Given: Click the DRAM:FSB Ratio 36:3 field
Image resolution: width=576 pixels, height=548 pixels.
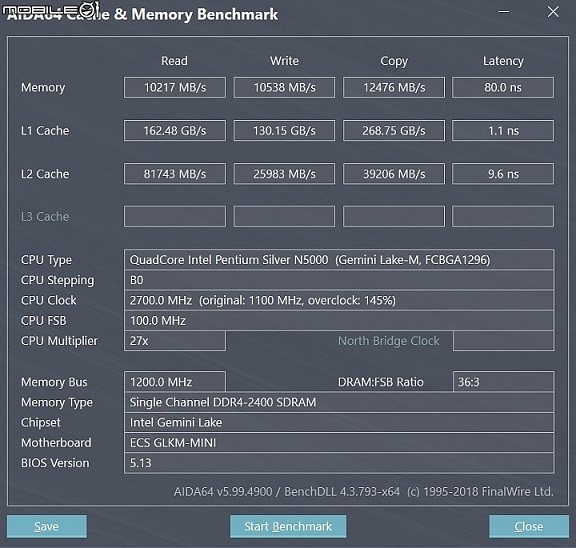Looking at the screenshot, I should (x=503, y=382).
